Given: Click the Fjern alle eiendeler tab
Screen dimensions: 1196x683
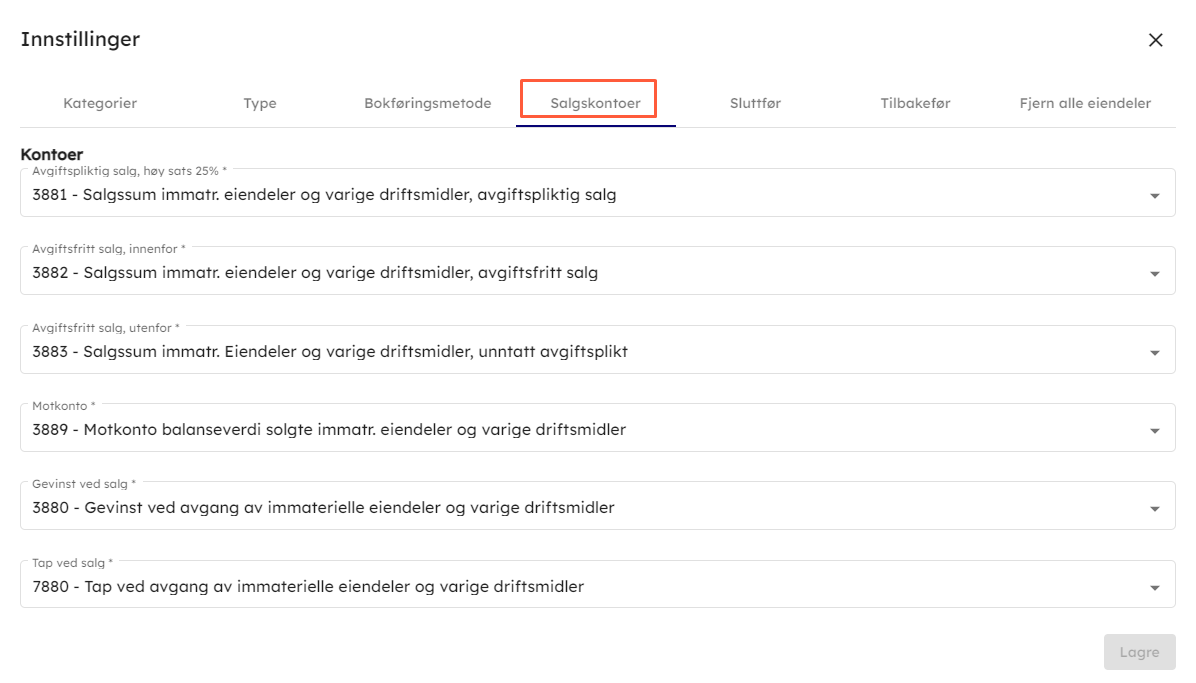Looking at the screenshot, I should click(x=1085, y=103).
